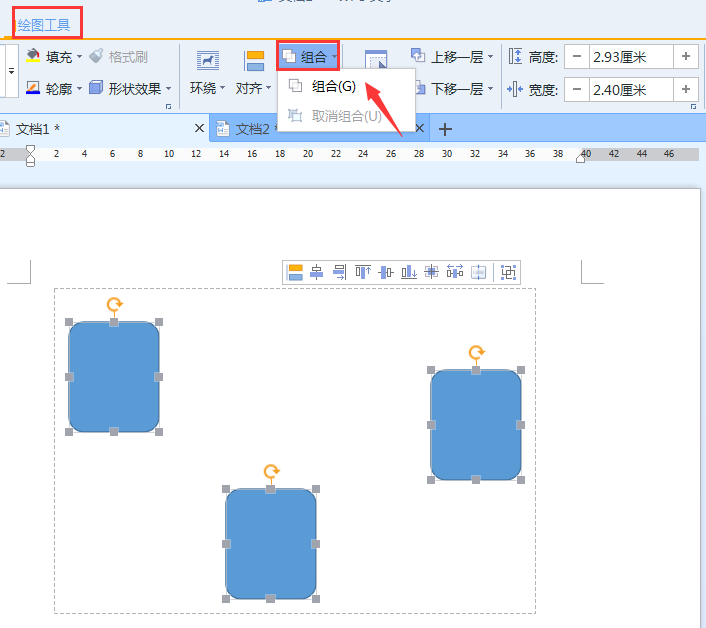
Task: Click the equal size floating toolbar icon
Action: pyautogui.click(x=478, y=272)
